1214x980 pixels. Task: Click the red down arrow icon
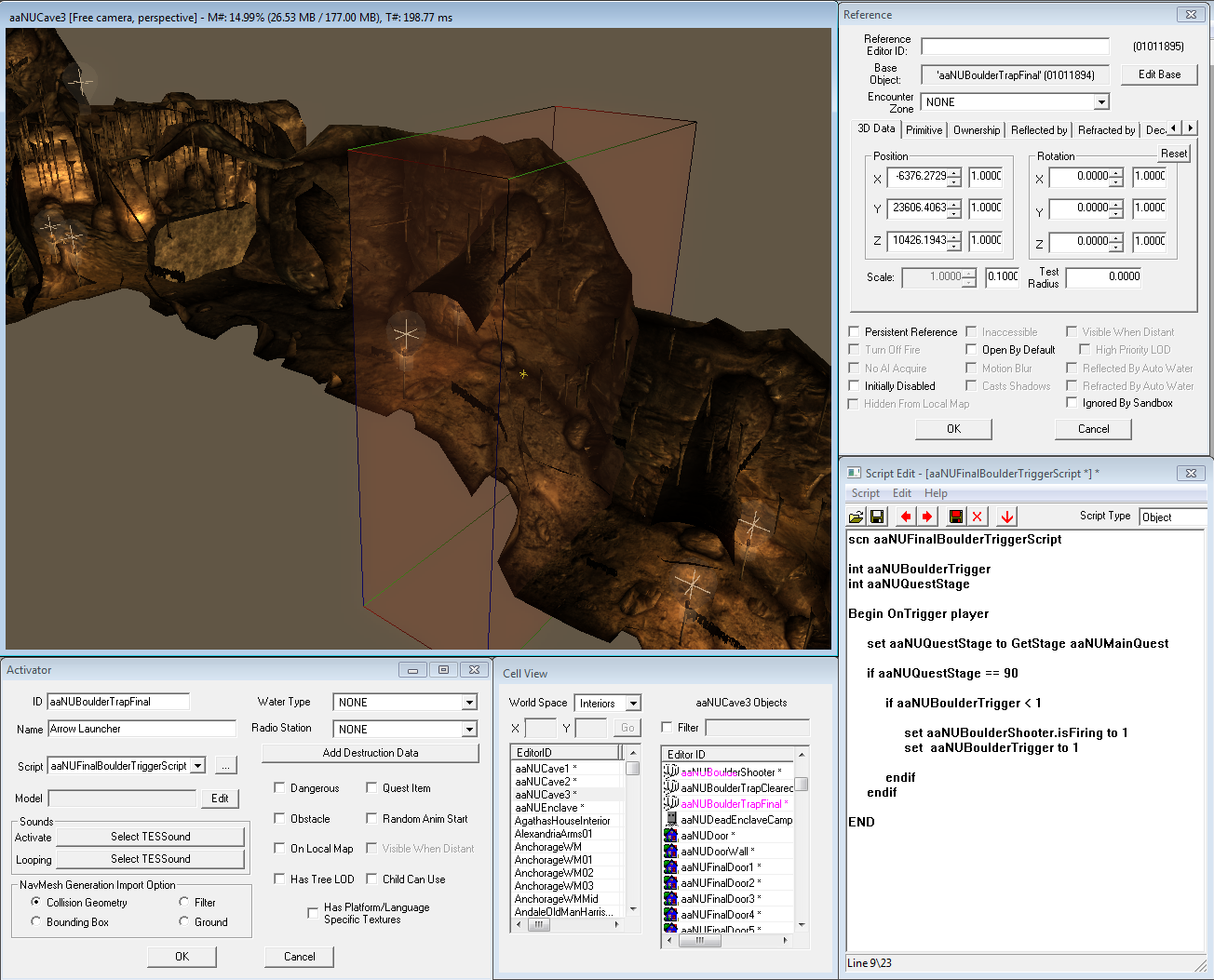tap(1007, 517)
